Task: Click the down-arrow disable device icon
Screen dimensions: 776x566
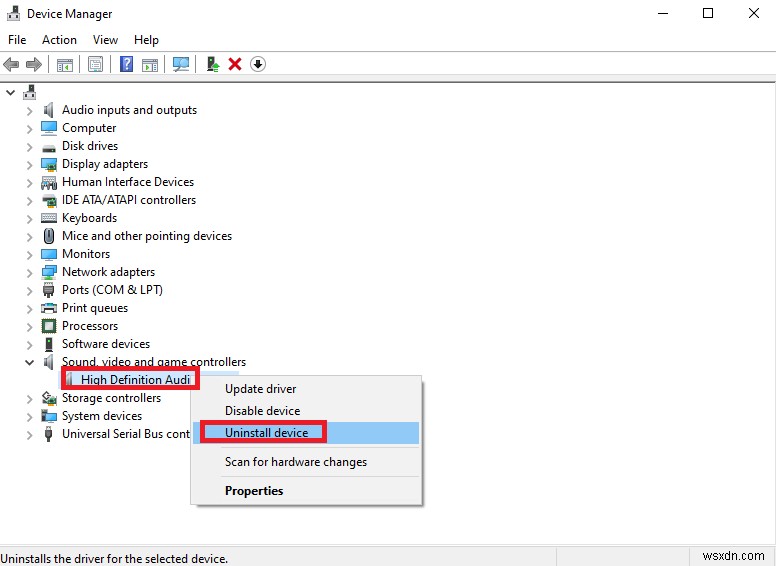Action: click(258, 64)
